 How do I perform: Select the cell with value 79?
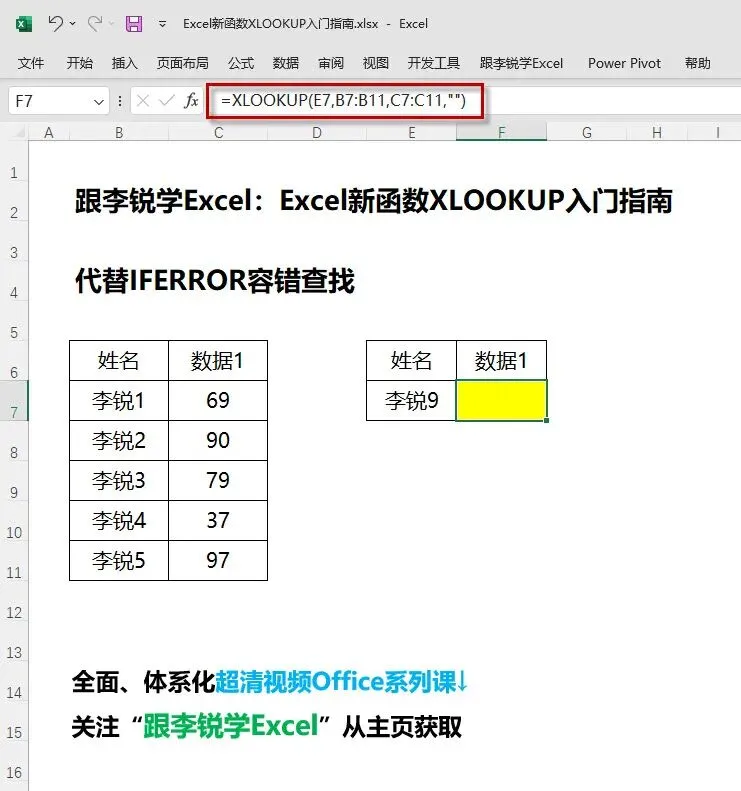[x=218, y=480]
